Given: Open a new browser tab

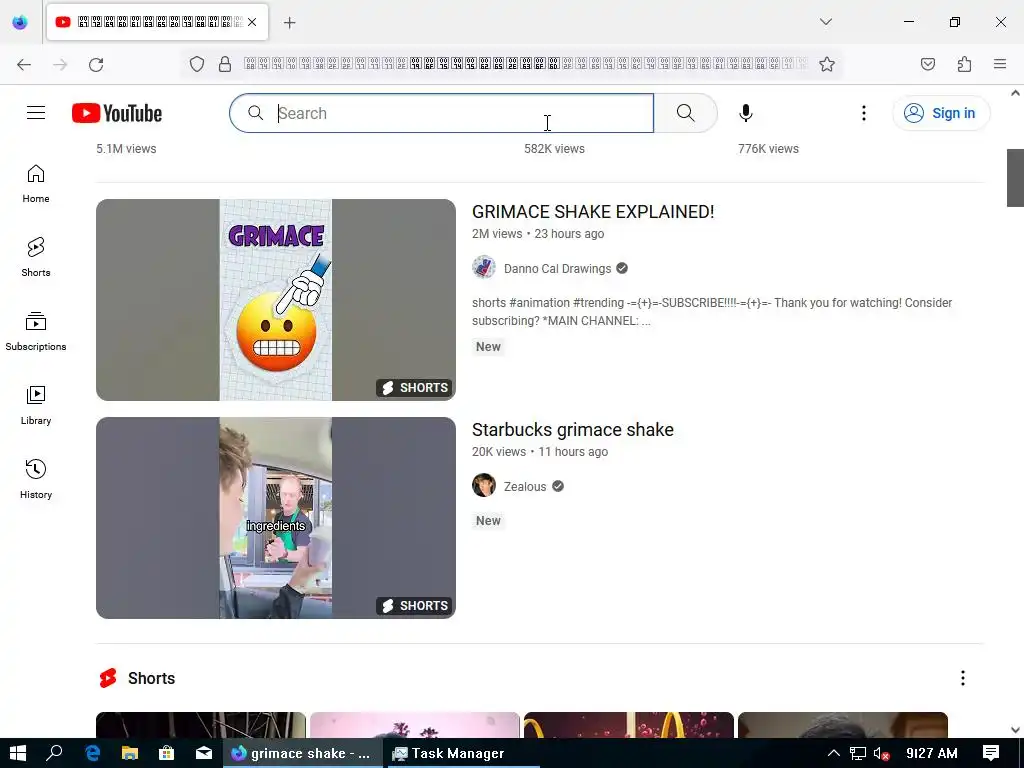Looking at the screenshot, I should 289,23.
